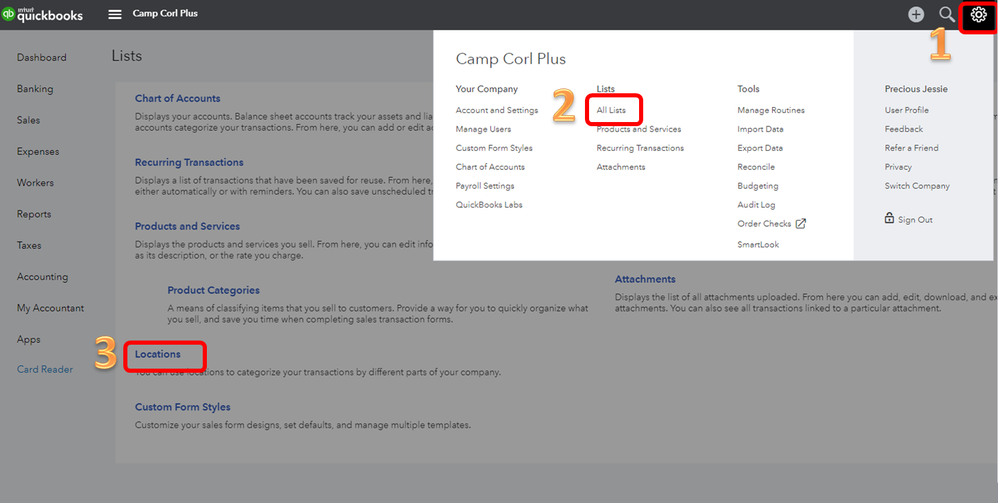The width and height of the screenshot is (998, 503).
Task: Open Payroll Settings in gear menu
Action: pyautogui.click(x=484, y=186)
